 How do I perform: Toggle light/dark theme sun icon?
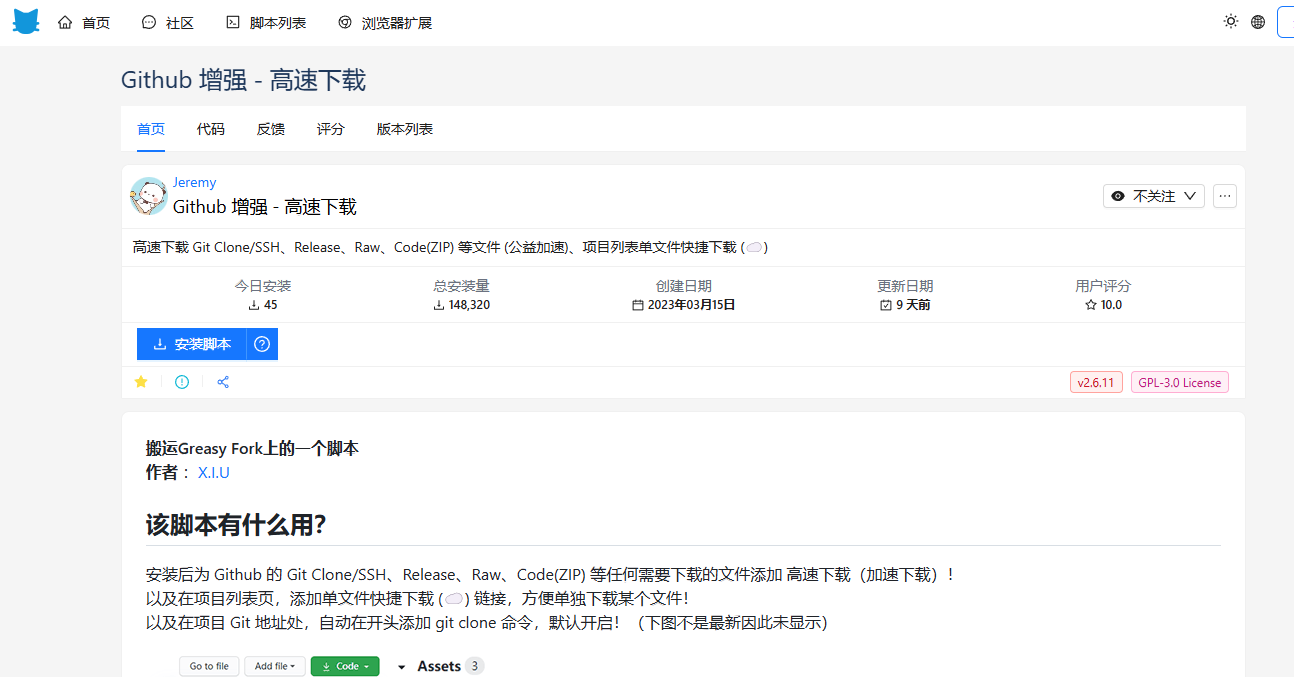coord(1231,21)
